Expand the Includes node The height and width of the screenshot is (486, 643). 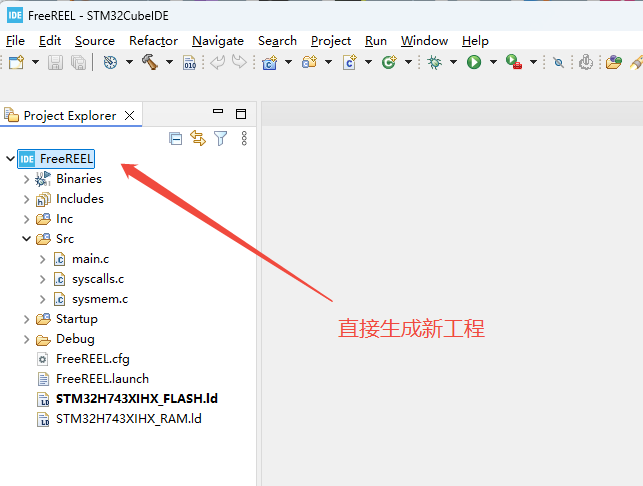click(x=27, y=199)
